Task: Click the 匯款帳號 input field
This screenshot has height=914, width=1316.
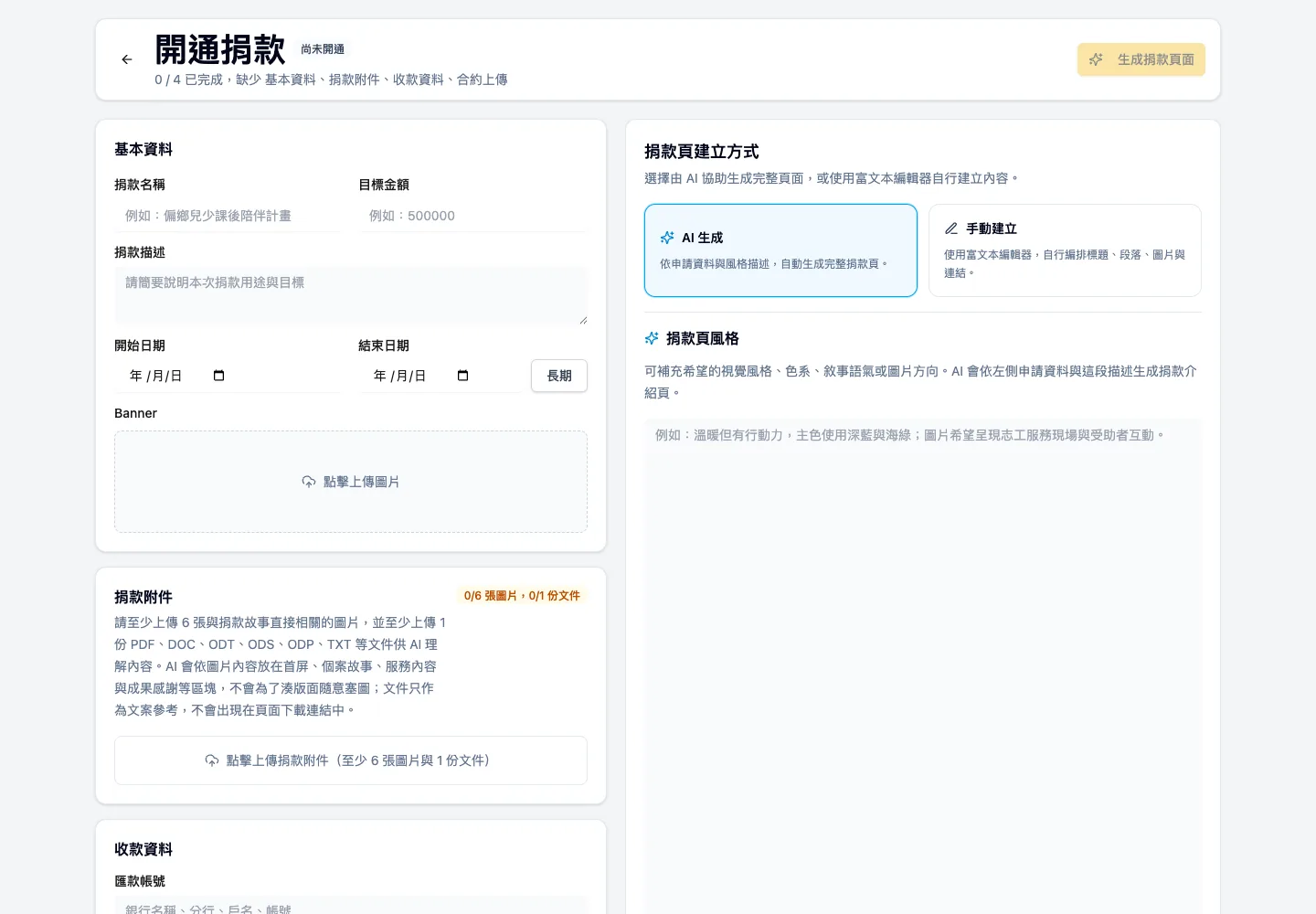Action: (x=351, y=905)
